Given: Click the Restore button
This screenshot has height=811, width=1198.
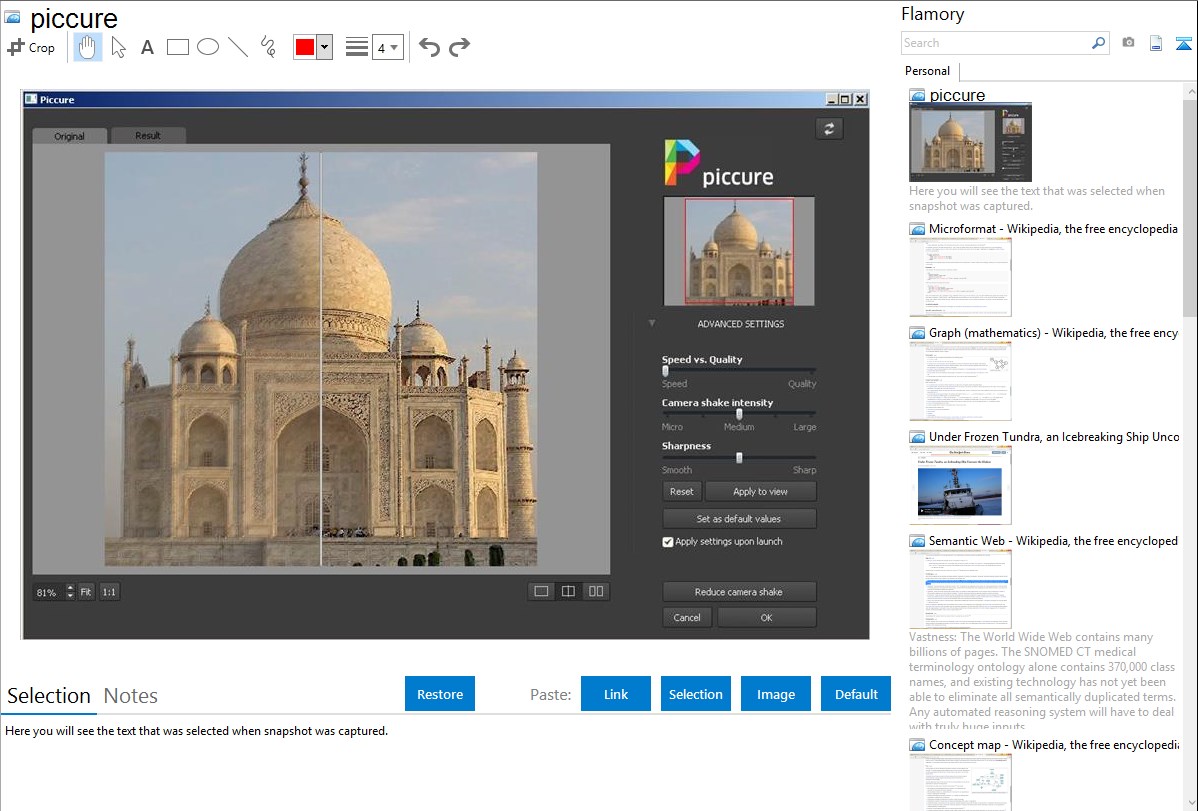Looking at the screenshot, I should (x=440, y=694).
